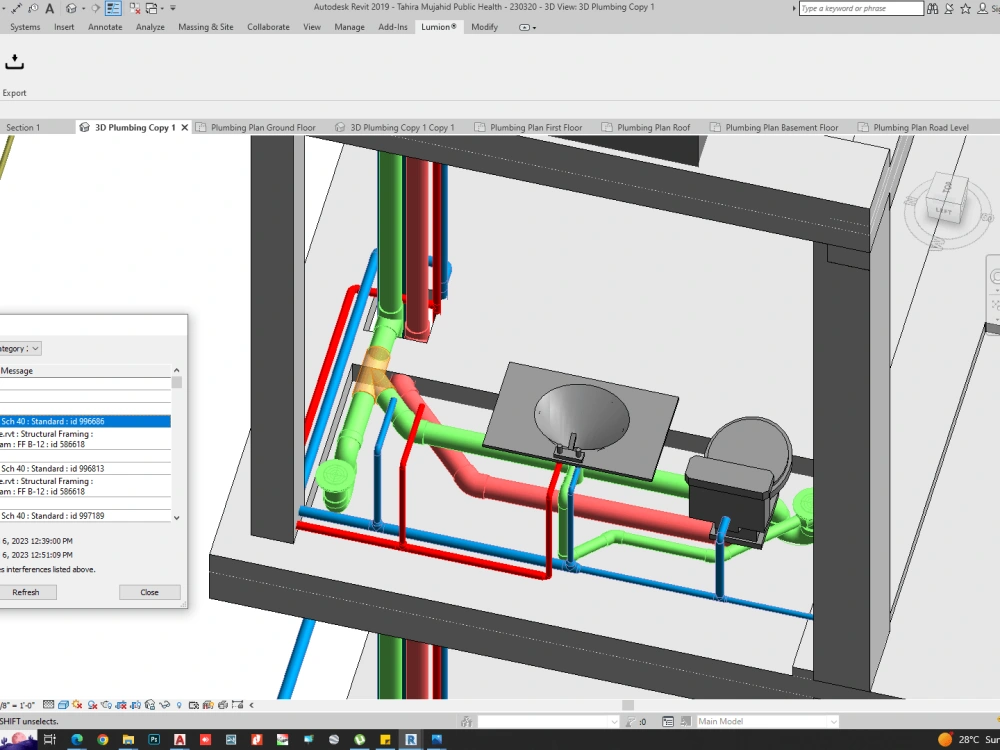
Task: Toggle Thin Lines in quick access toolbar
Action: coord(114,8)
